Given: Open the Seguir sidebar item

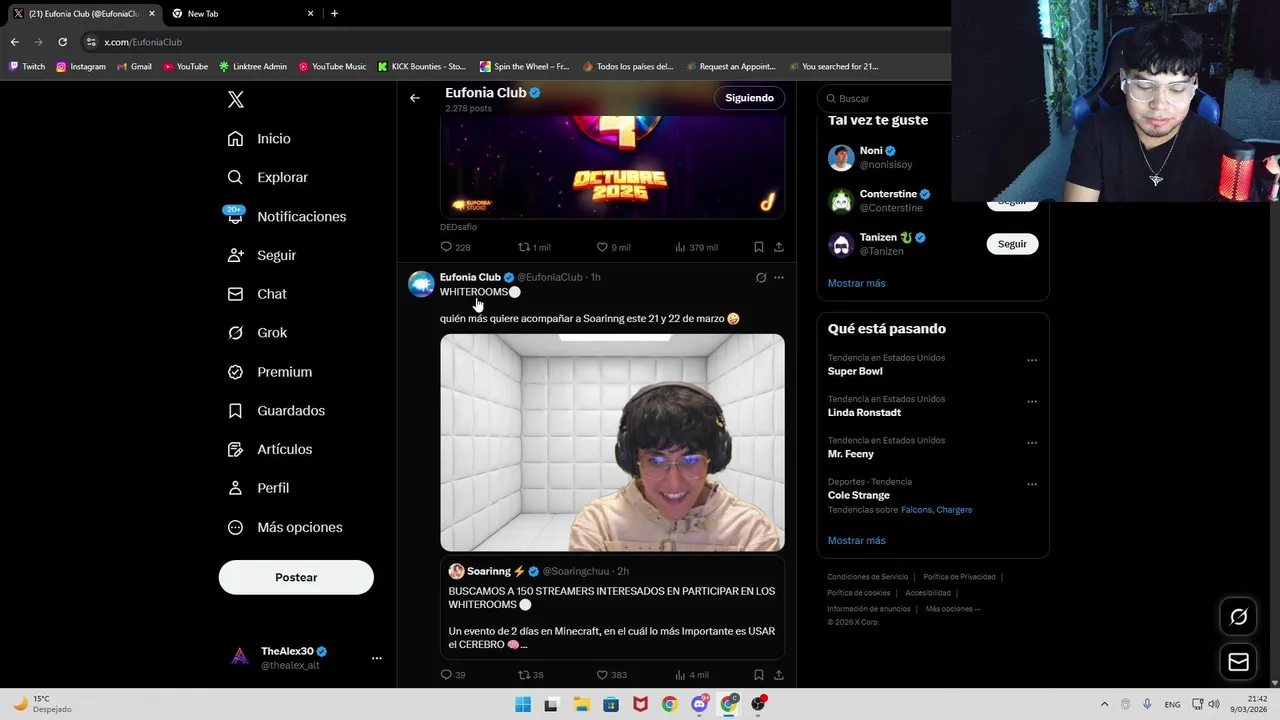Looking at the screenshot, I should [x=261, y=255].
